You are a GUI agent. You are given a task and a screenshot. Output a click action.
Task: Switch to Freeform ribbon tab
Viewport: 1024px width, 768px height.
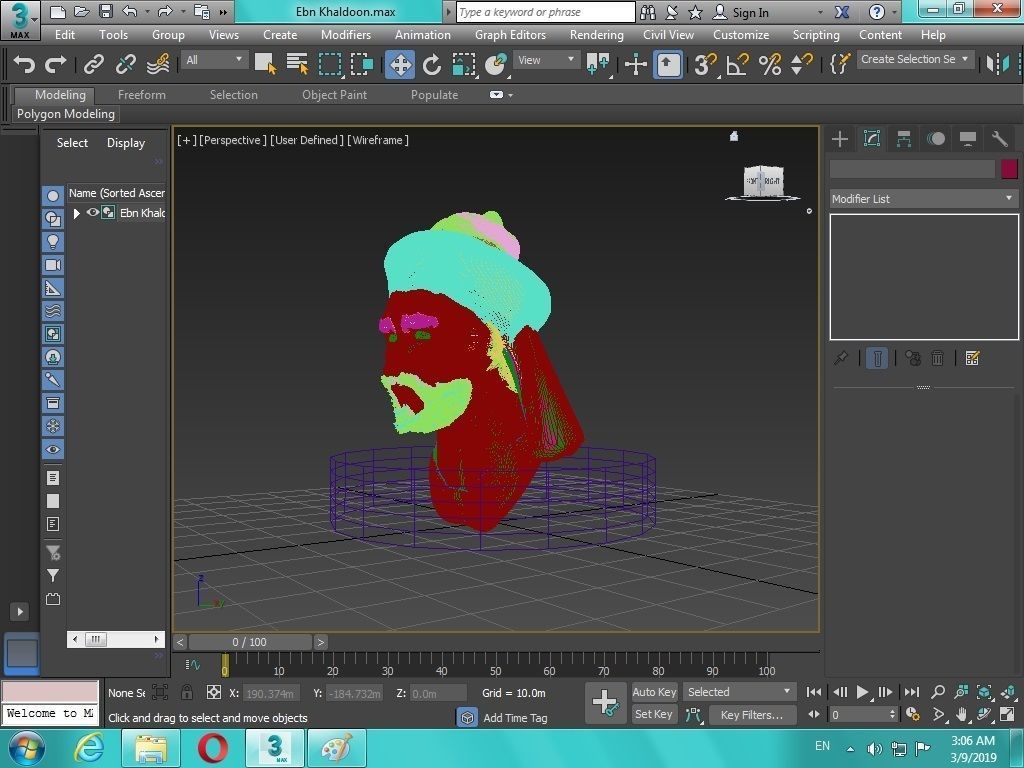[x=142, y=95]
